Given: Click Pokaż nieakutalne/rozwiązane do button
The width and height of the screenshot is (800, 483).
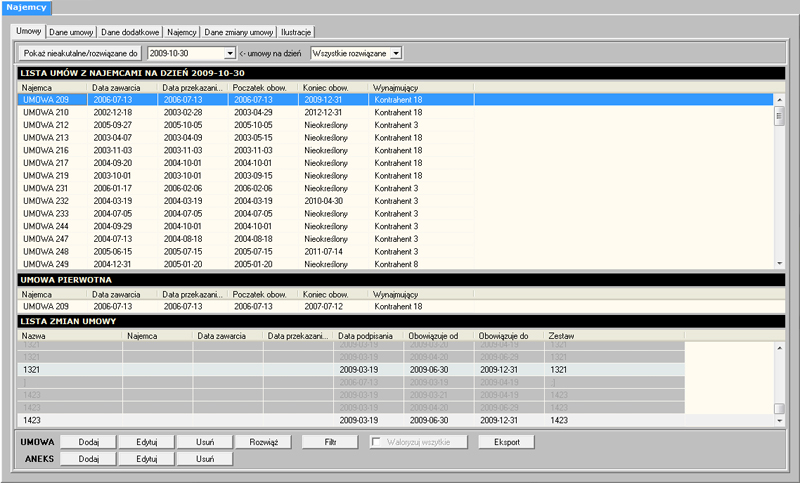Looking at the screenshot, I should [81, 53].
